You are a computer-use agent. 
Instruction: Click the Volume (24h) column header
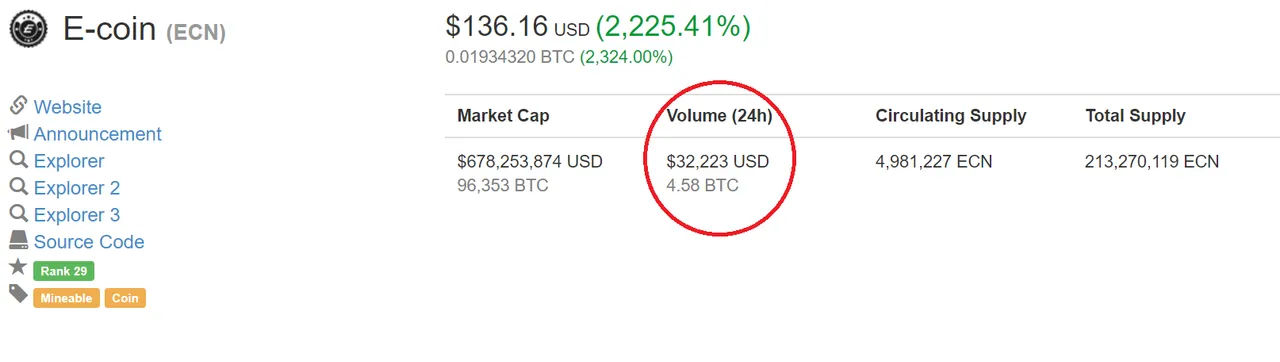719,116
